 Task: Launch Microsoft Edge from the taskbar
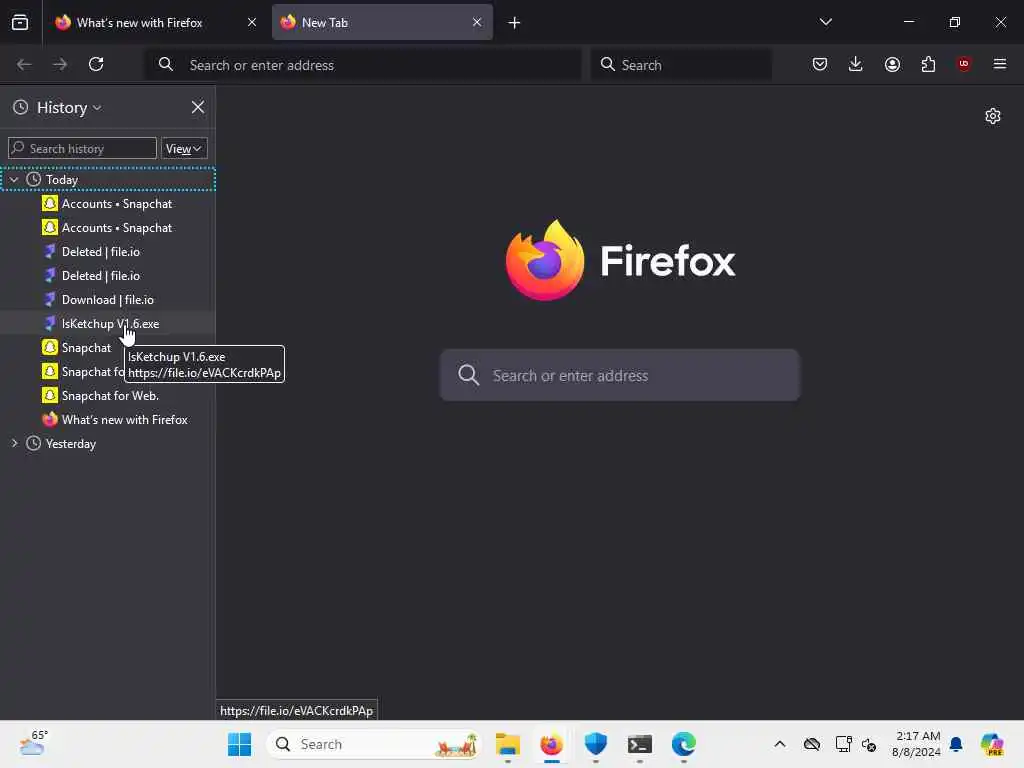pyautogui.click(x=684, y=744)
